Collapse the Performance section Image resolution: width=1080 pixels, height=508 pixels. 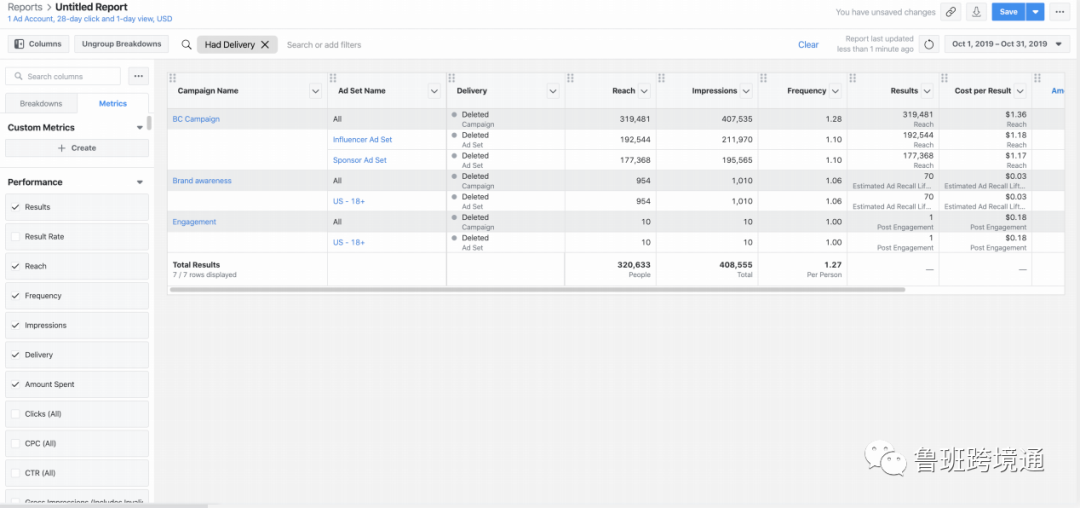[x=139, y=182]
